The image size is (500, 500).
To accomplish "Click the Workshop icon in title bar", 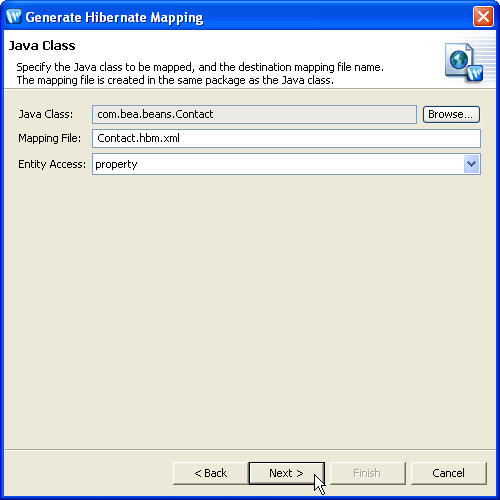I will [14, 16].
